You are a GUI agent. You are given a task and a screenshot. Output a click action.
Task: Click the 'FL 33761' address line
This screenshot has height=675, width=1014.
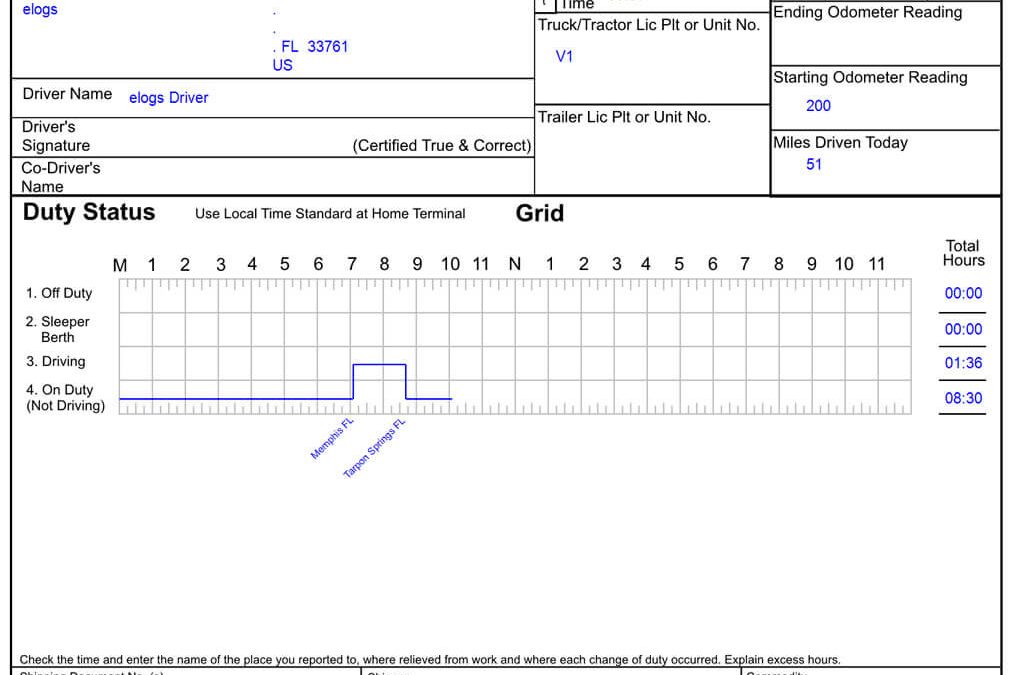point(314,47)
